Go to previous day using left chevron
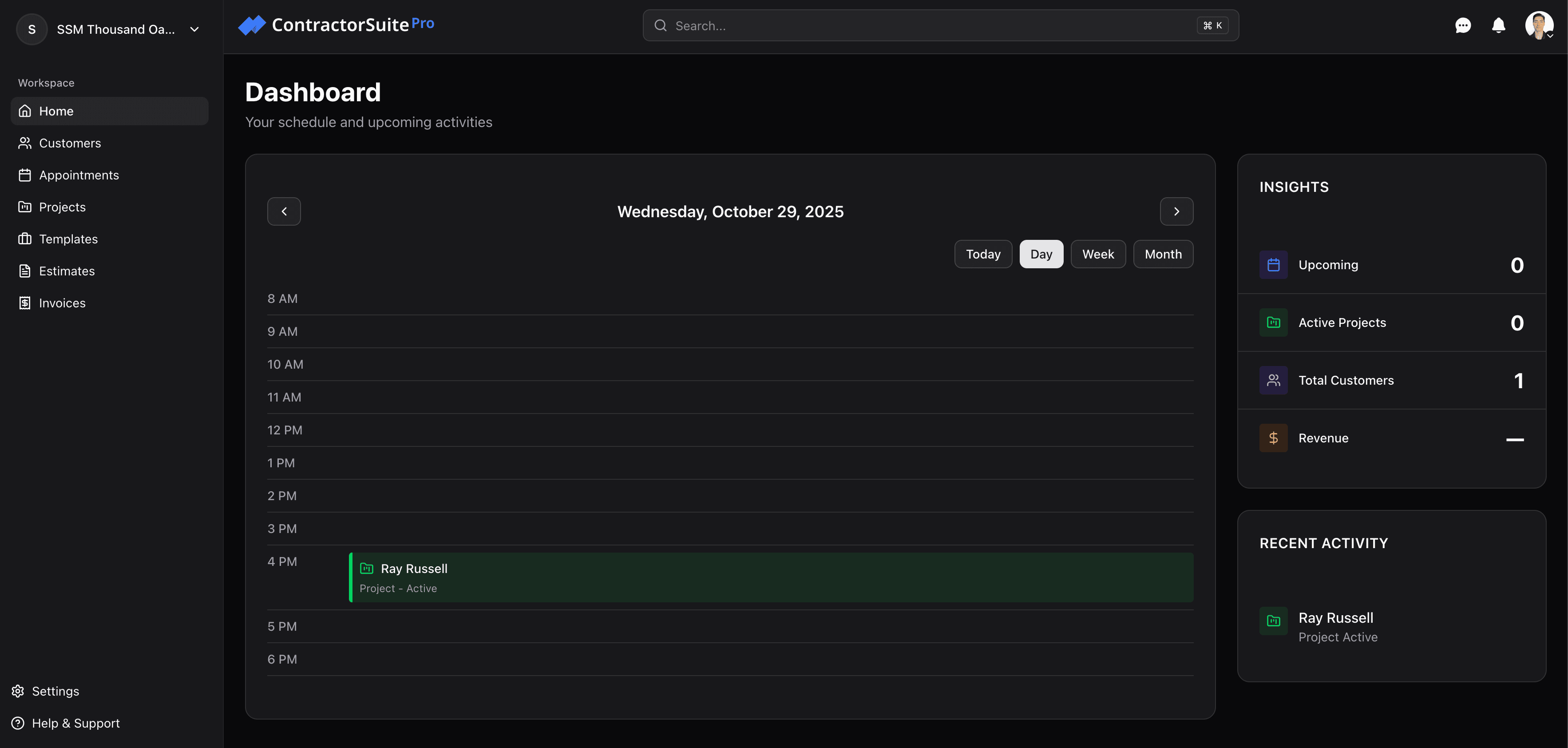This screenshot has width=1568, height=748. (284, 211)
